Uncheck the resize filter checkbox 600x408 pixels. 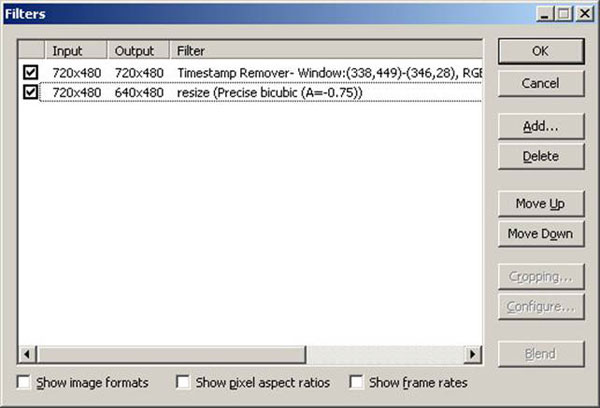[30, 92]
